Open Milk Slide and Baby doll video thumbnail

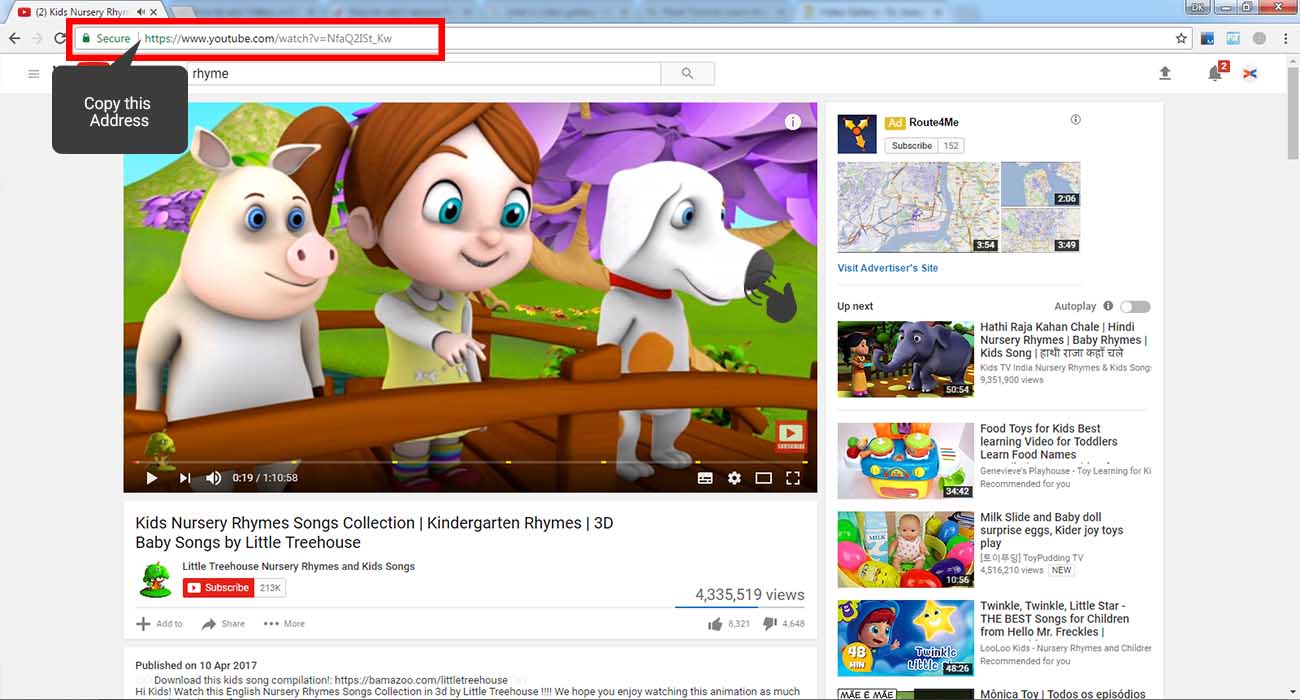pos(906,549)
